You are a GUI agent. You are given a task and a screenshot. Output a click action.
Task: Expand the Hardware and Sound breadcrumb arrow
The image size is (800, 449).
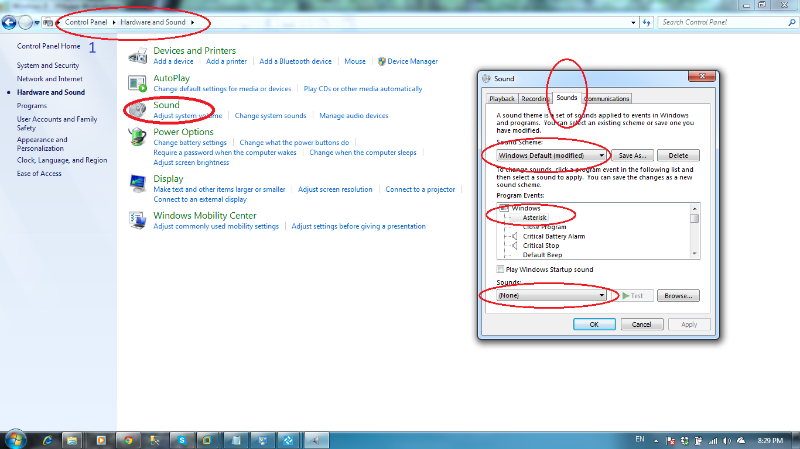coord(192,22)
